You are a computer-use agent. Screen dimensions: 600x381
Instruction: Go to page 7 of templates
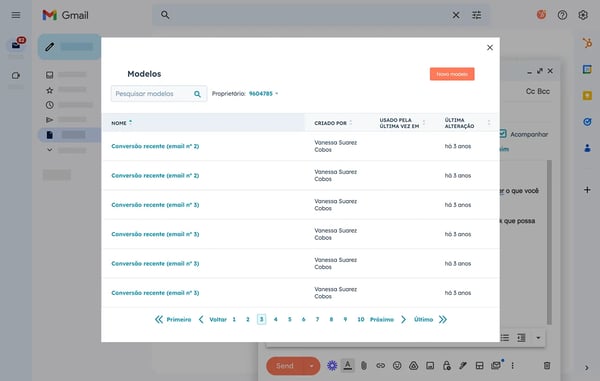[x=317, y=319]
